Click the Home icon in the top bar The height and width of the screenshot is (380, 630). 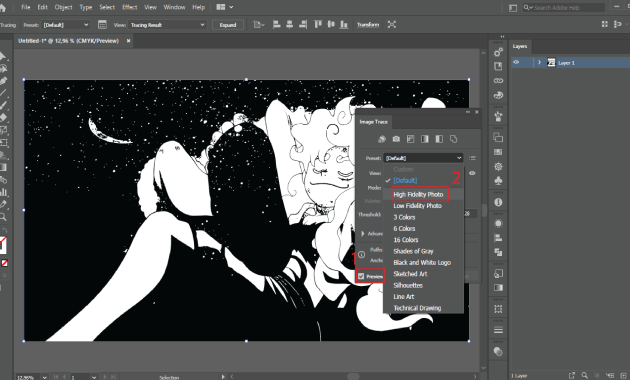click(x=2, y=8)
